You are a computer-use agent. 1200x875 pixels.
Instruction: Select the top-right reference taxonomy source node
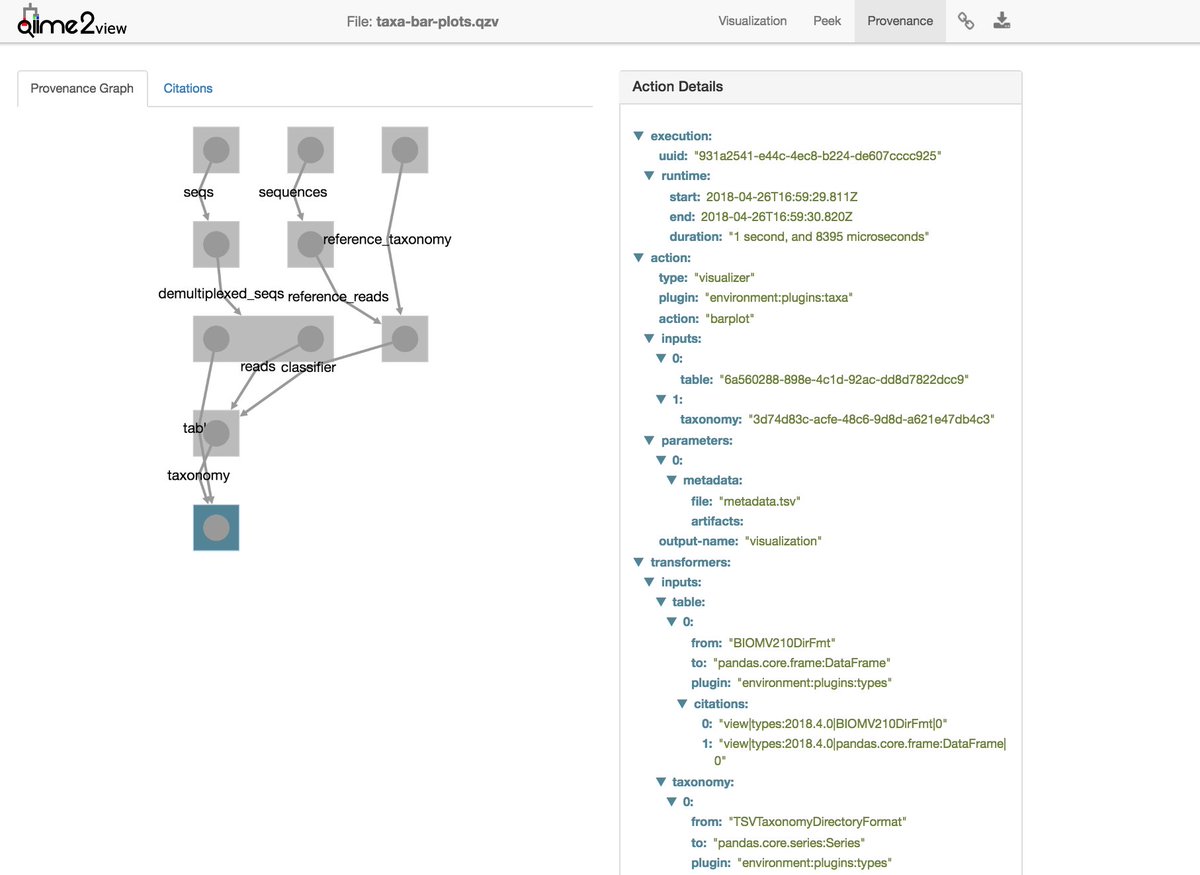coord(404,150)
